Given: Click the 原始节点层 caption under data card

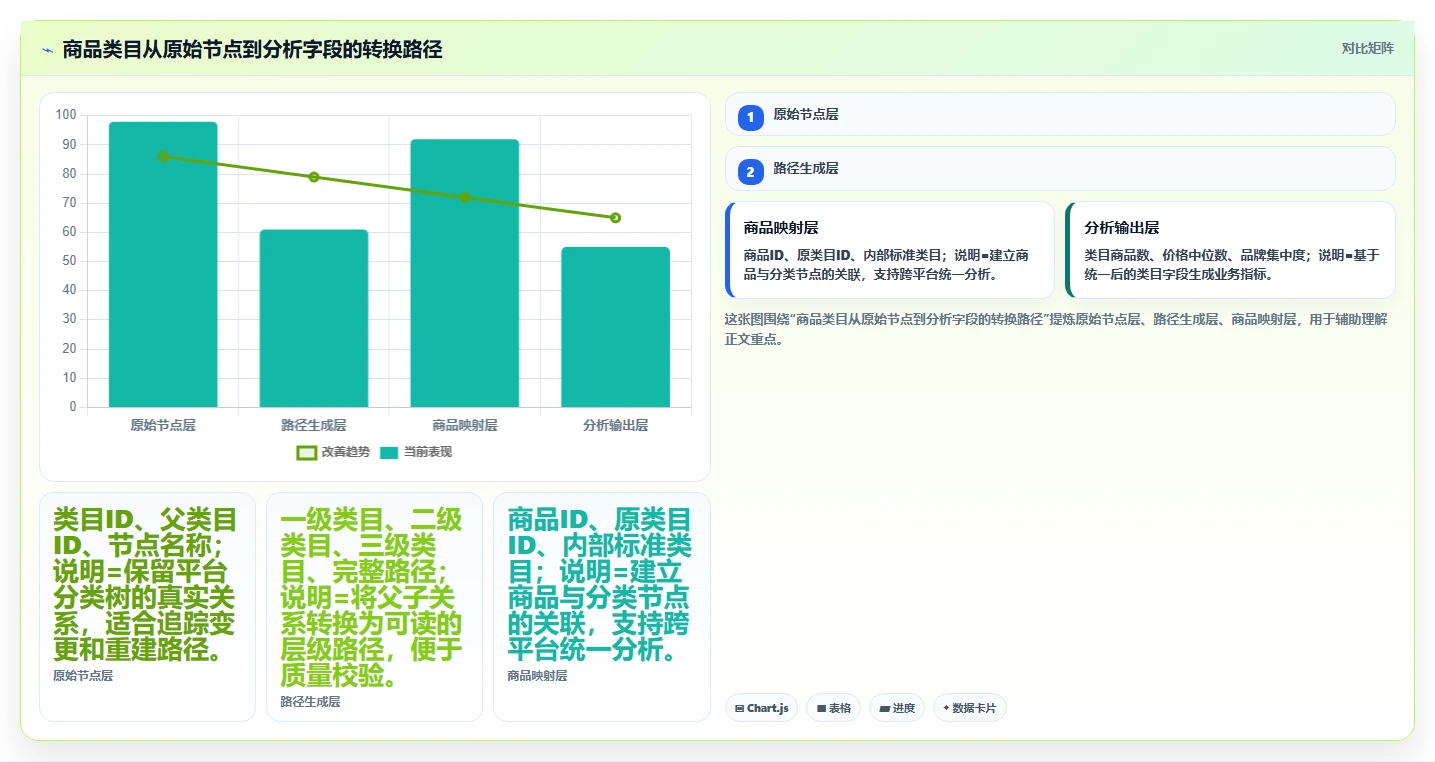Looking at the screenshot, I should [x=83, y=676].
